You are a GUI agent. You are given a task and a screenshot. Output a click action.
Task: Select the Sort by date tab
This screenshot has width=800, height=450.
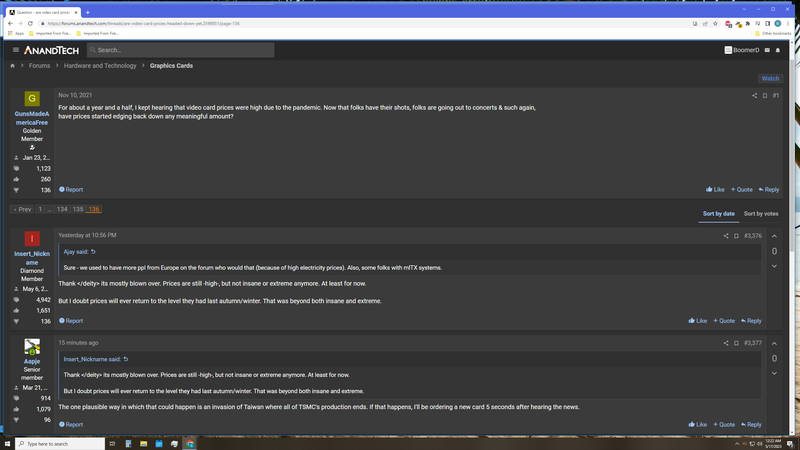coord(718,214)
